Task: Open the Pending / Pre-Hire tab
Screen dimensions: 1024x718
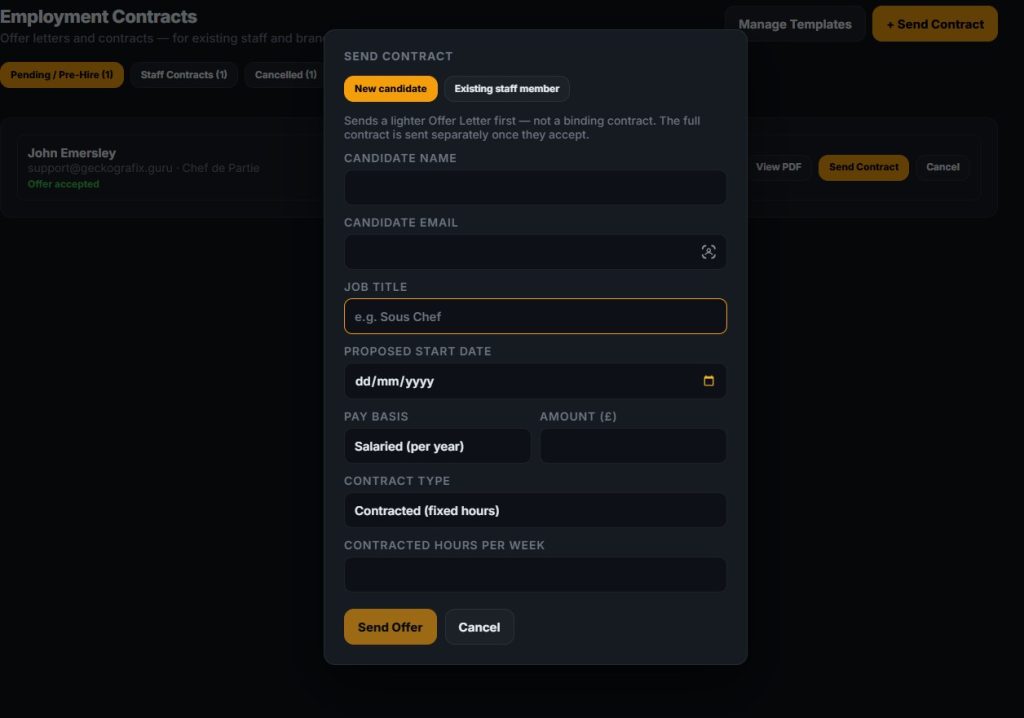Action: pyautogui.click(x=62, y=75)
